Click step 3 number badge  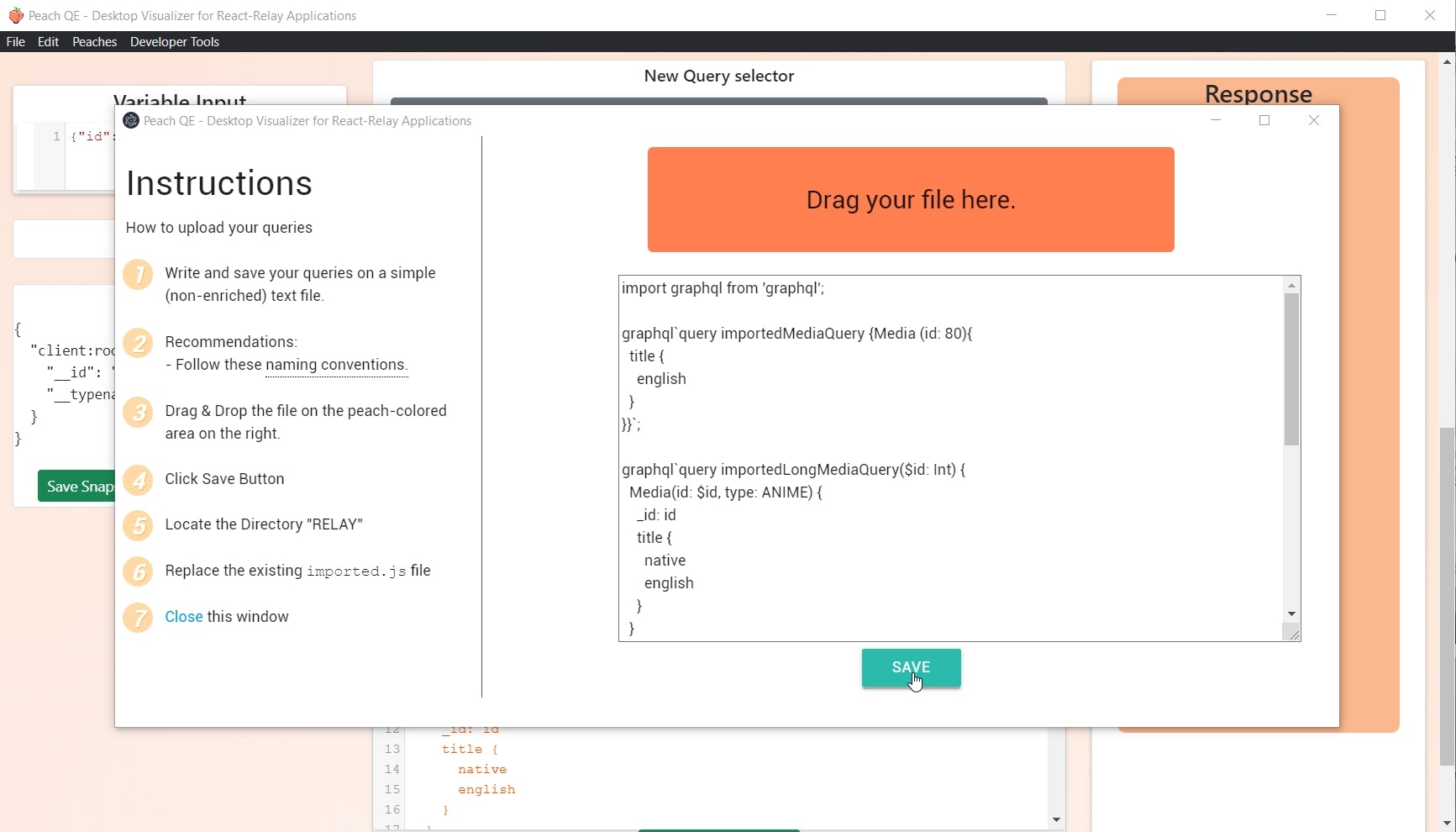click(x=139, y=412)
